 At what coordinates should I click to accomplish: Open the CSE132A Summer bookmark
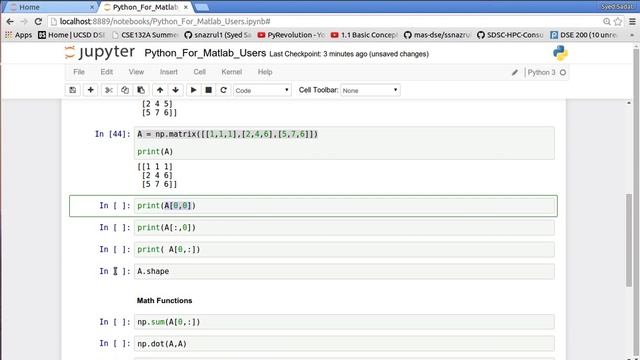click(145, 35)
